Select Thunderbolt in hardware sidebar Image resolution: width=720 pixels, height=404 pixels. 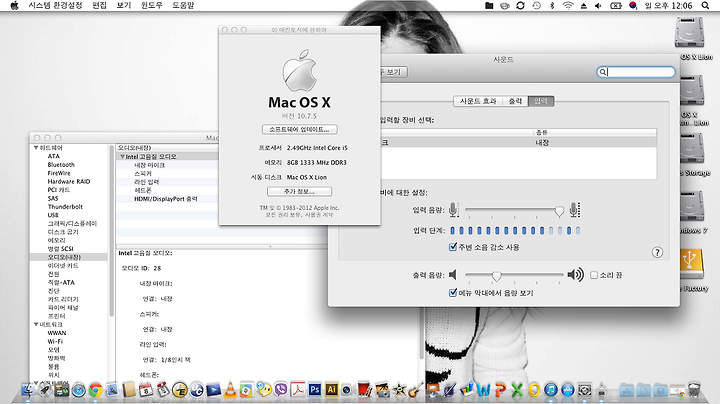(65, 207)
